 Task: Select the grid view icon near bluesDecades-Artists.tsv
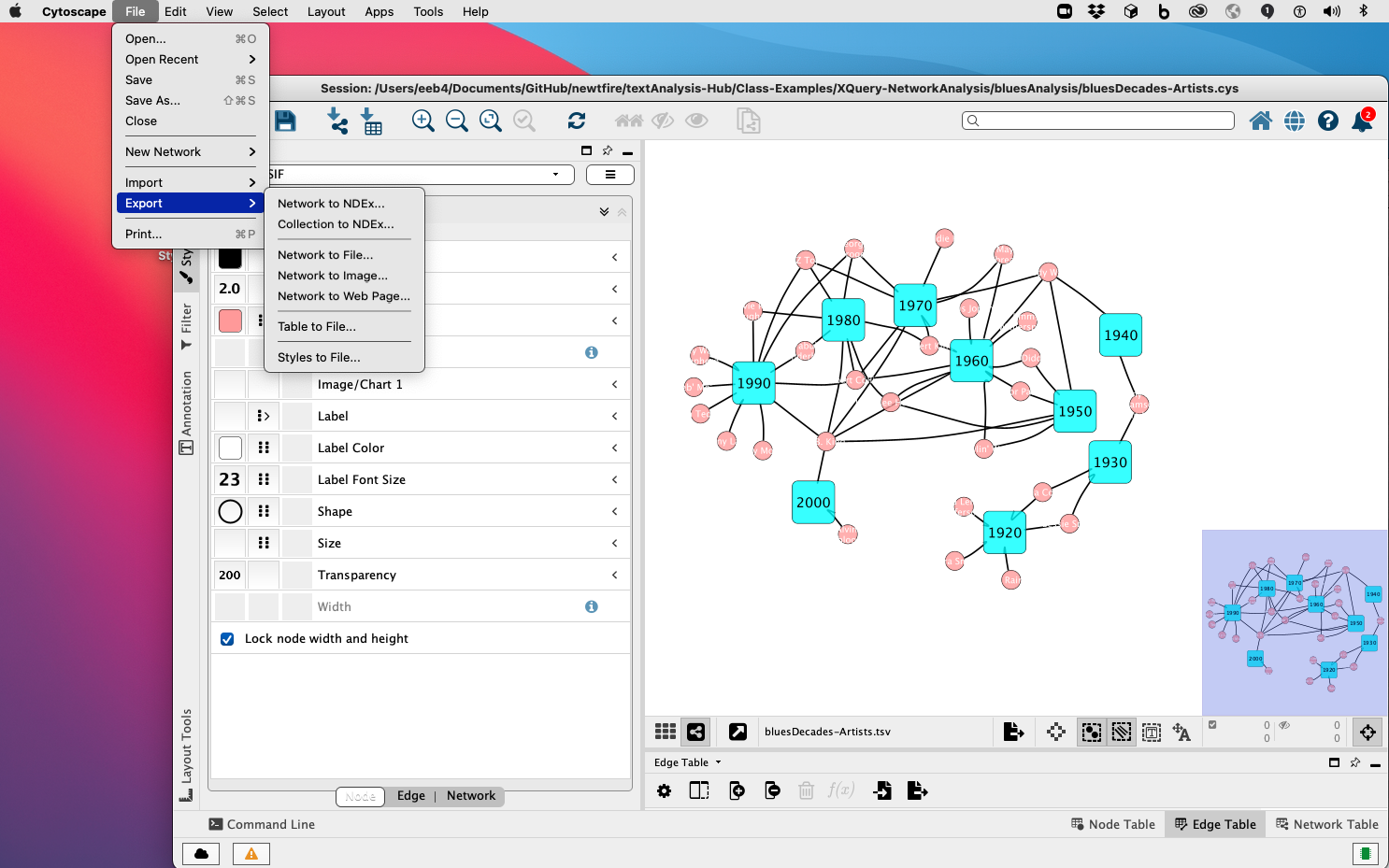665,732
